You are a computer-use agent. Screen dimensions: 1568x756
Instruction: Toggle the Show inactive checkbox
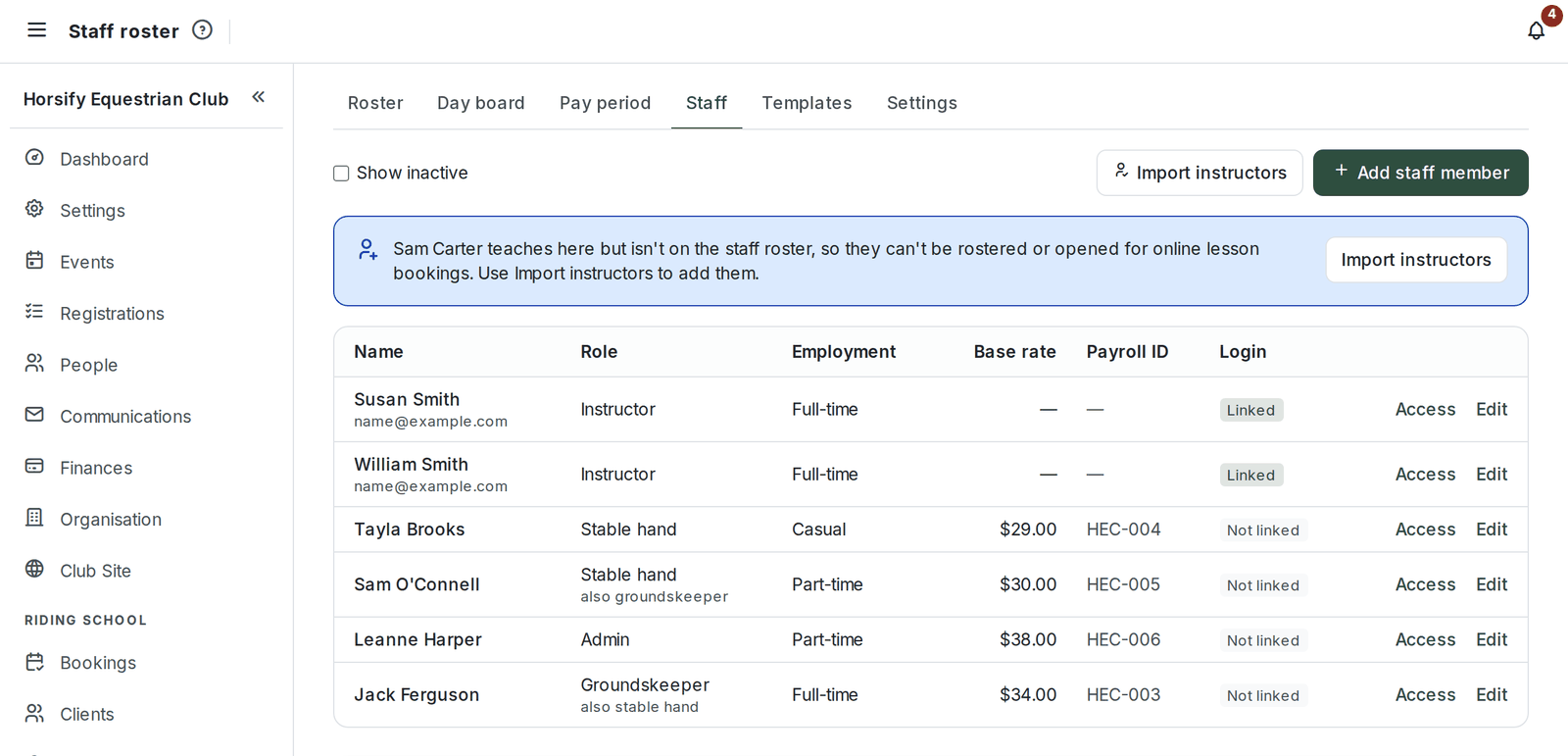coord(341,174)
